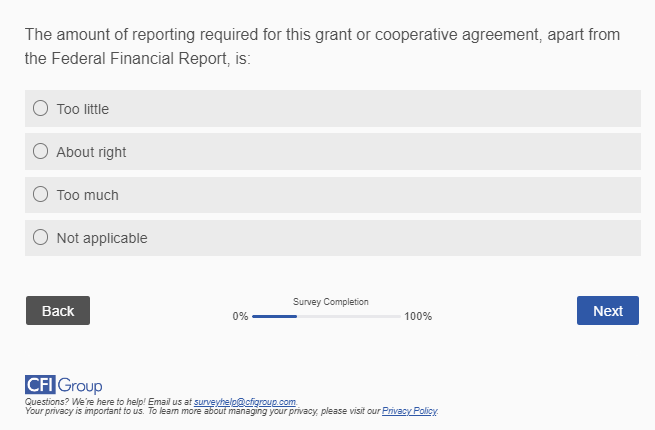Image resolution: width=655 pixels, height=430 pixels.
Task: Mark 'Not applicable' radio button
Action: (x=41, y=238)
